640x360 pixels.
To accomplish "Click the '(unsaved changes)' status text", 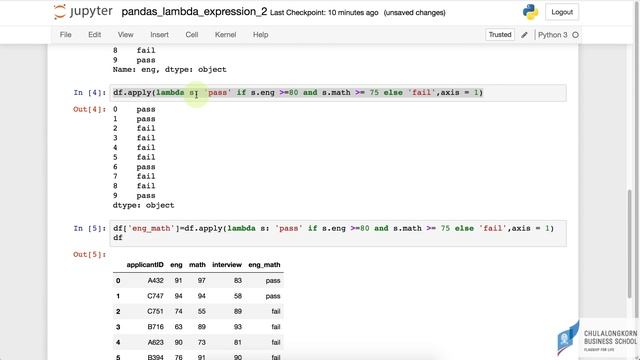I will [x=414, y=13].
